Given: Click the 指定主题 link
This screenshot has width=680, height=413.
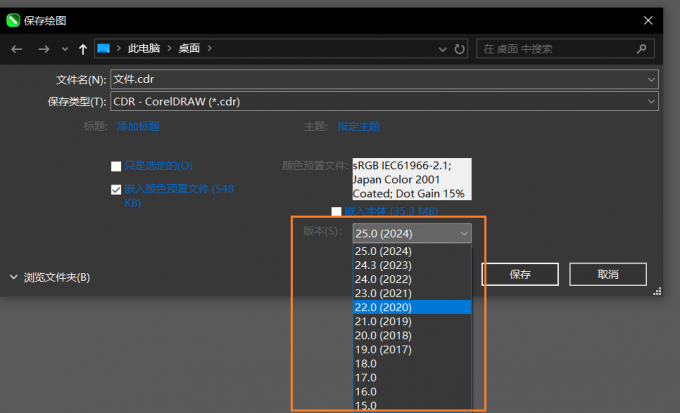Looking at the screenshot, I should (359, 126).
